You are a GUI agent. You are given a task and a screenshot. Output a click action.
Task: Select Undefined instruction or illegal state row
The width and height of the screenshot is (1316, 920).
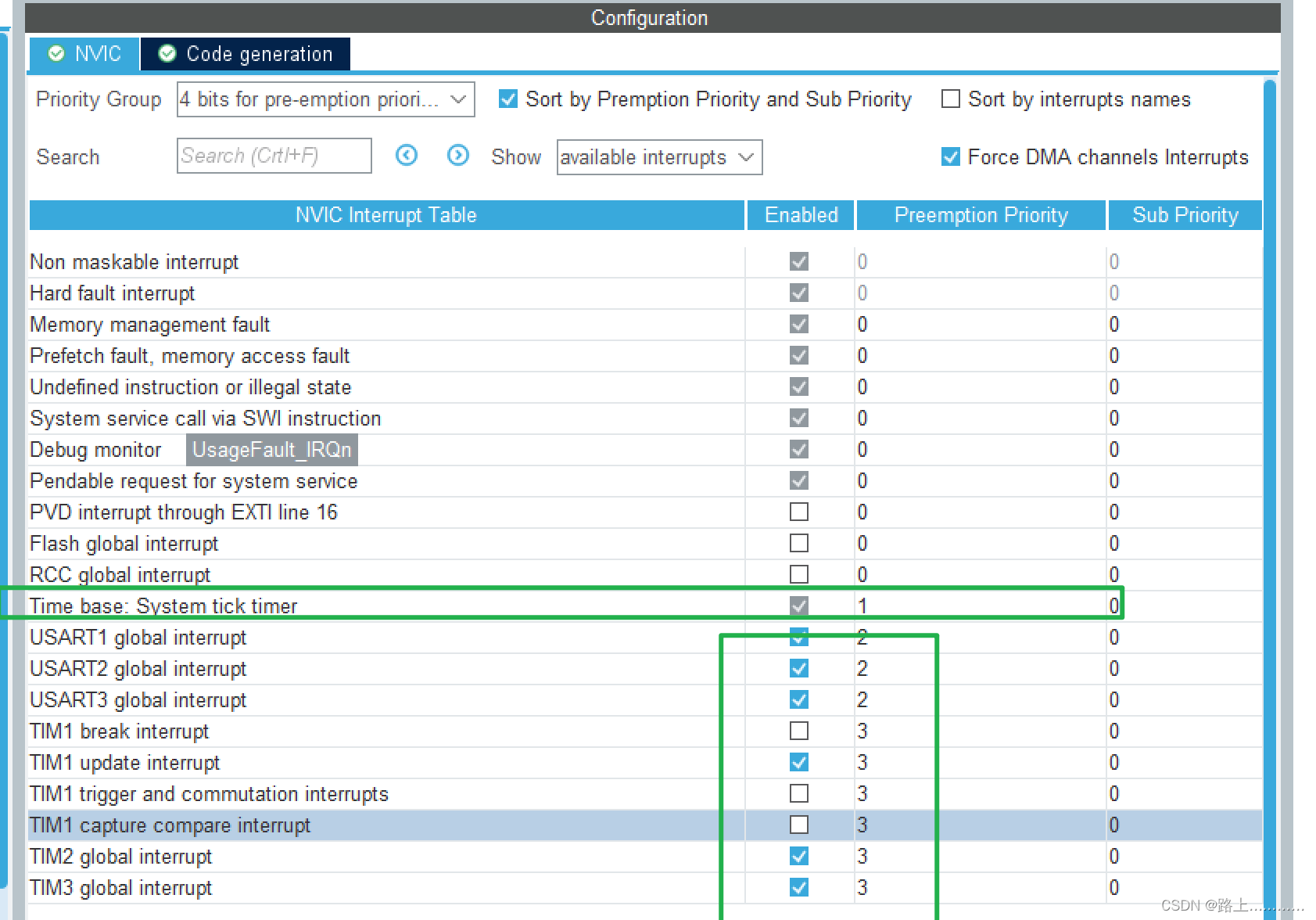point(645,387)
